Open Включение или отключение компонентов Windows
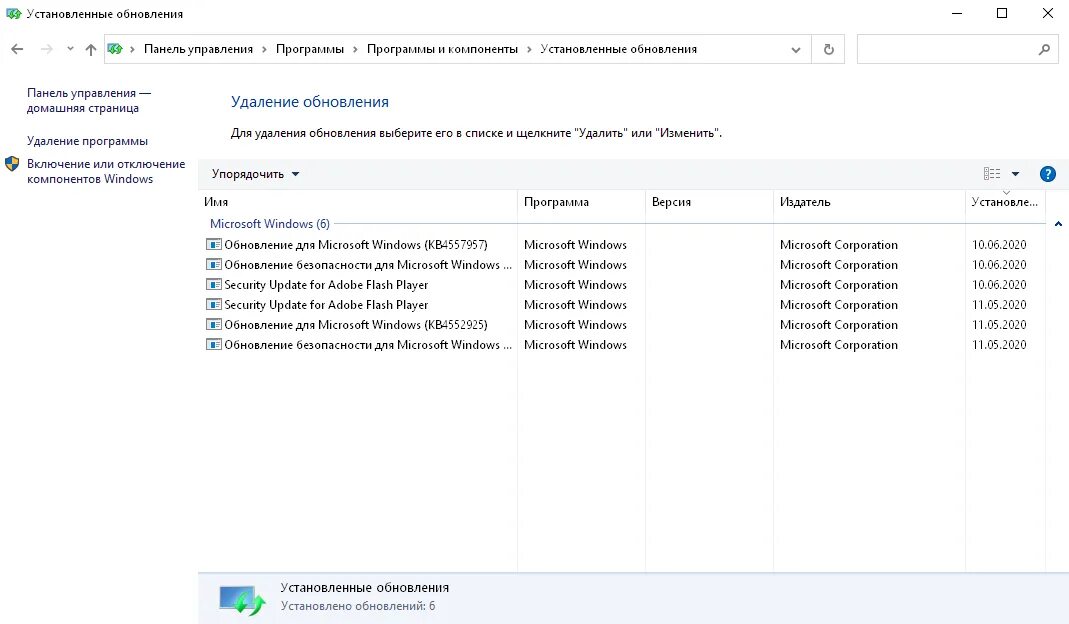This screenshot has height=624, width=1069. point(106,171)
